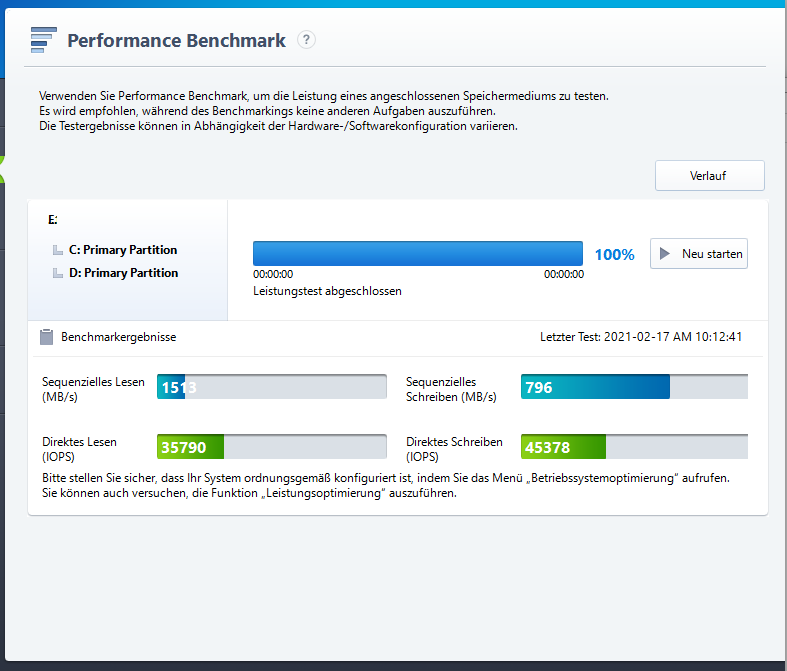Click the Performance Benchmark title text
This screenshot has width=787, height=671.
pos(176,41)
